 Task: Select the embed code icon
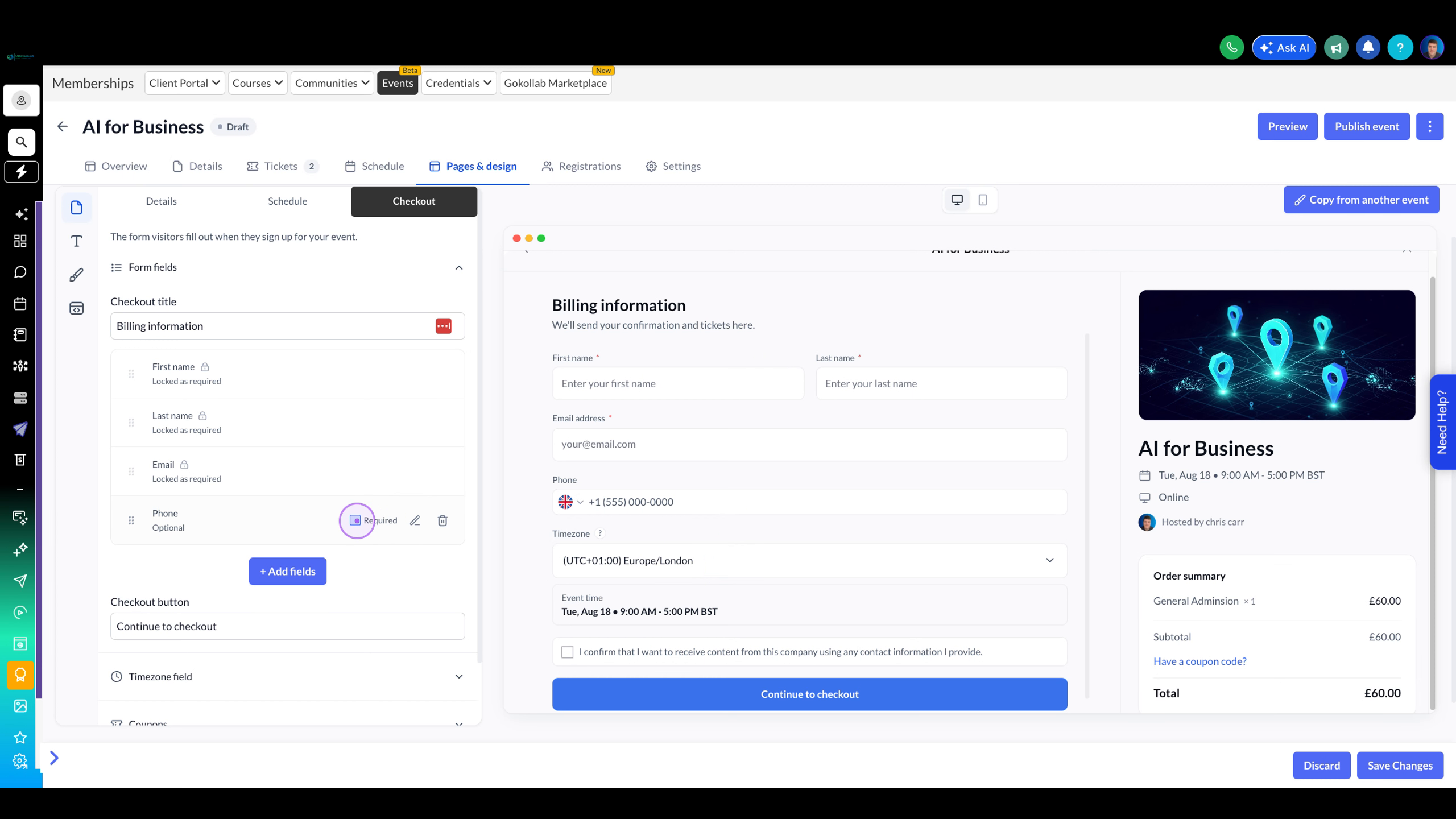77,308
